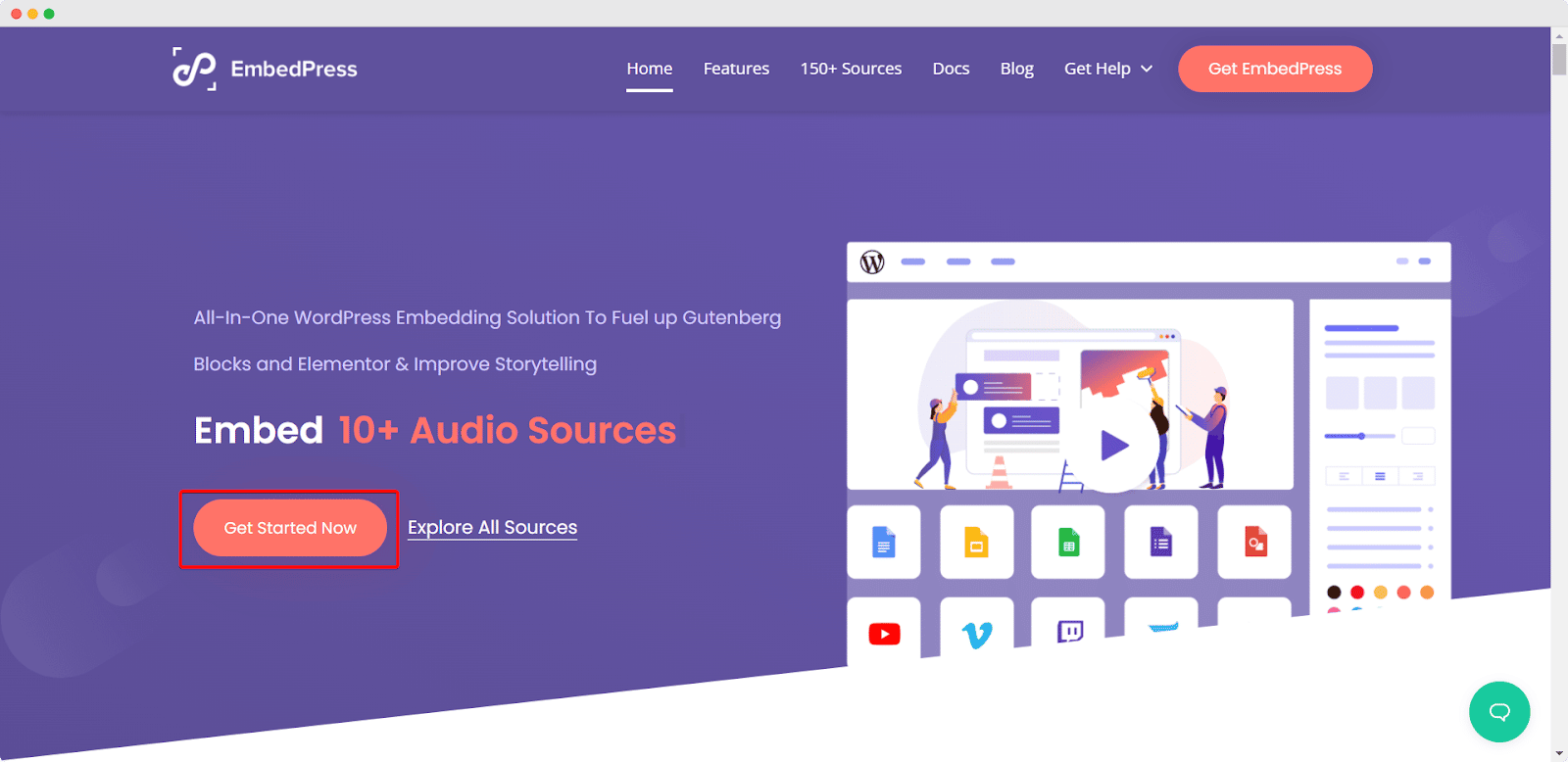
Task: Click the scrollbar up arrow
Action: coord(1559,35)
